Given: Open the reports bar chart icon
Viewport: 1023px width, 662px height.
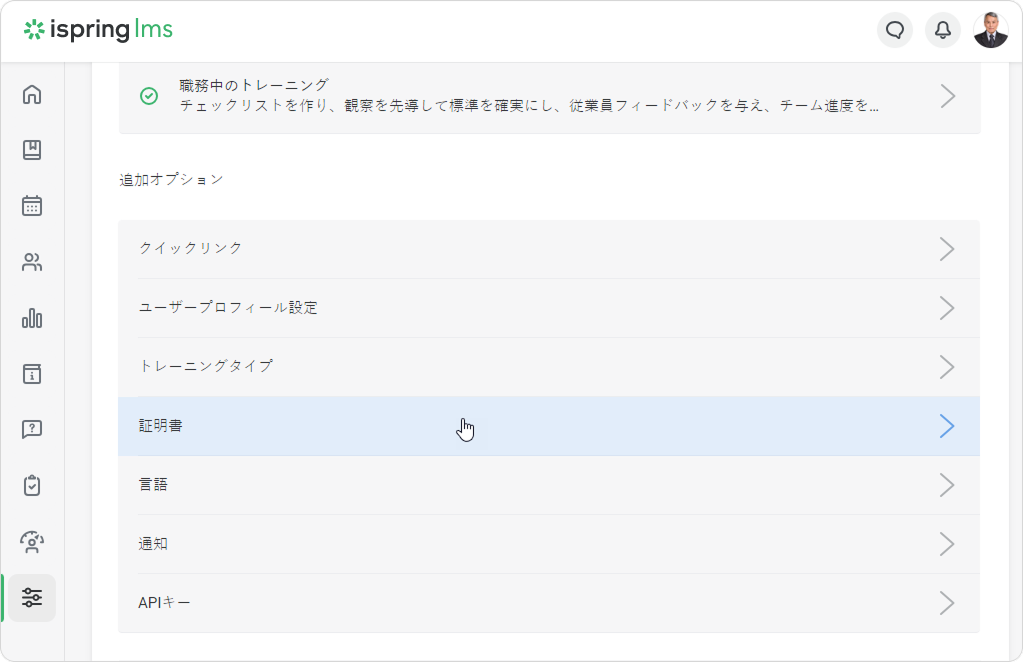Looking at the screenshot, I should pyautogui.click(x=32, y=318).
